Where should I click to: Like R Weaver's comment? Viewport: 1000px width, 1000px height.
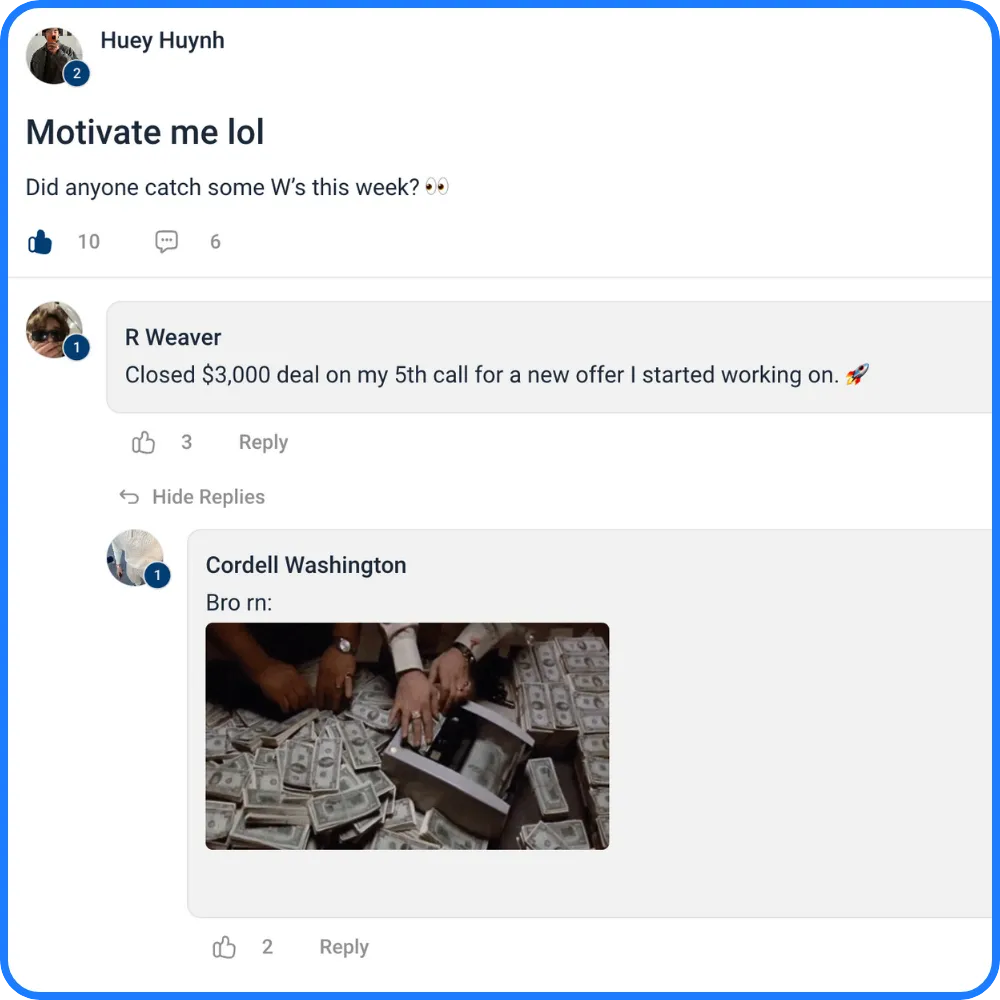coord(143,442)
